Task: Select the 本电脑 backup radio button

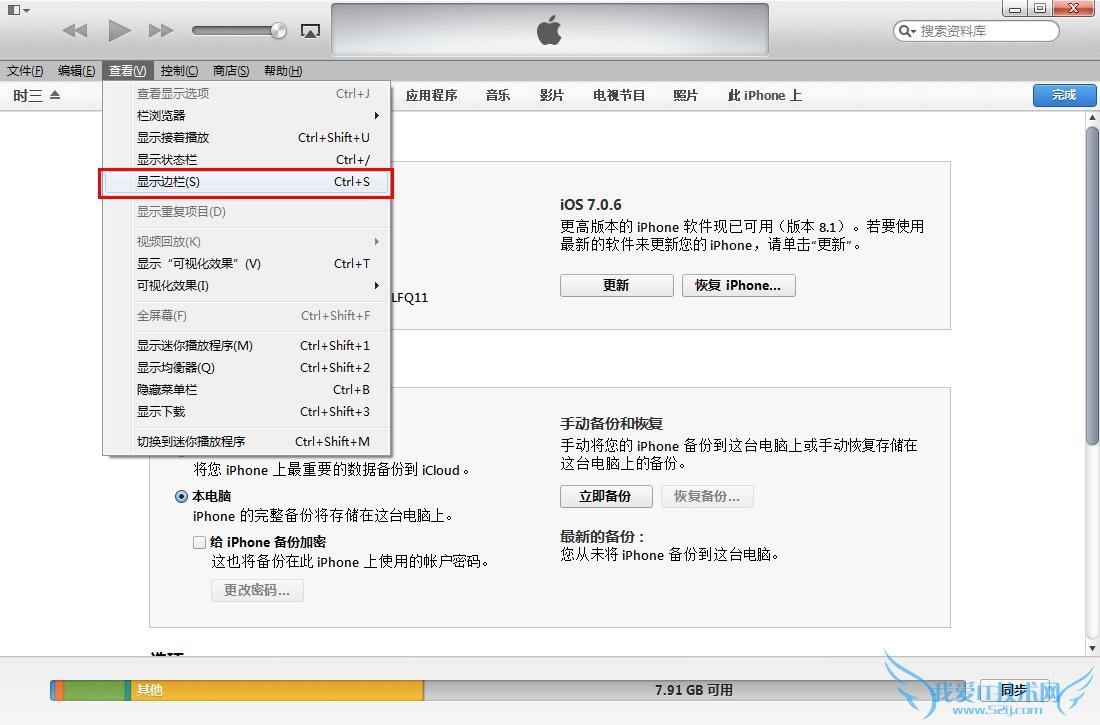Action: (x=182, y=496)
